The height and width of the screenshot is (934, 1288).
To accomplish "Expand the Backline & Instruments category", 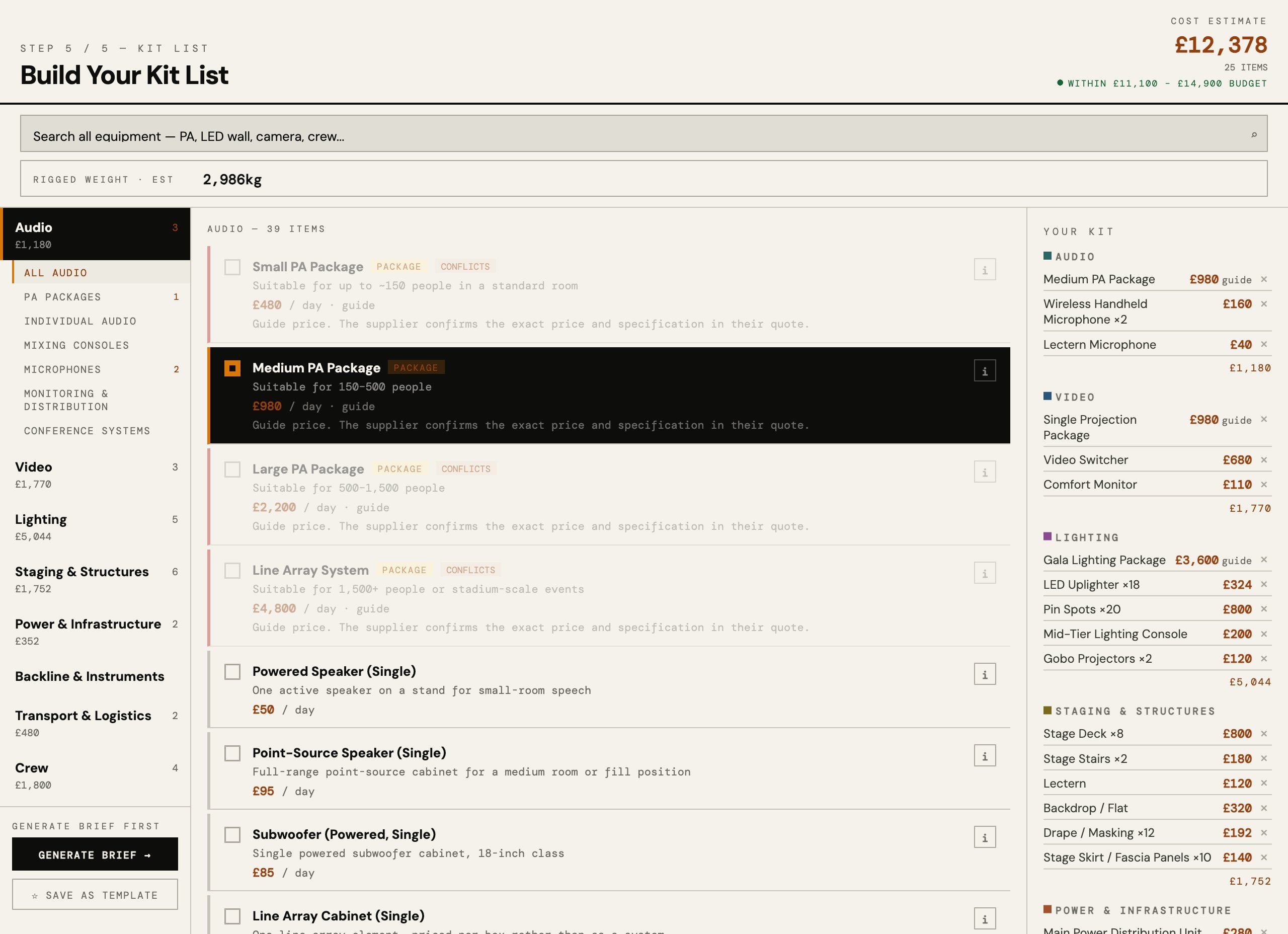I will 96,677.
